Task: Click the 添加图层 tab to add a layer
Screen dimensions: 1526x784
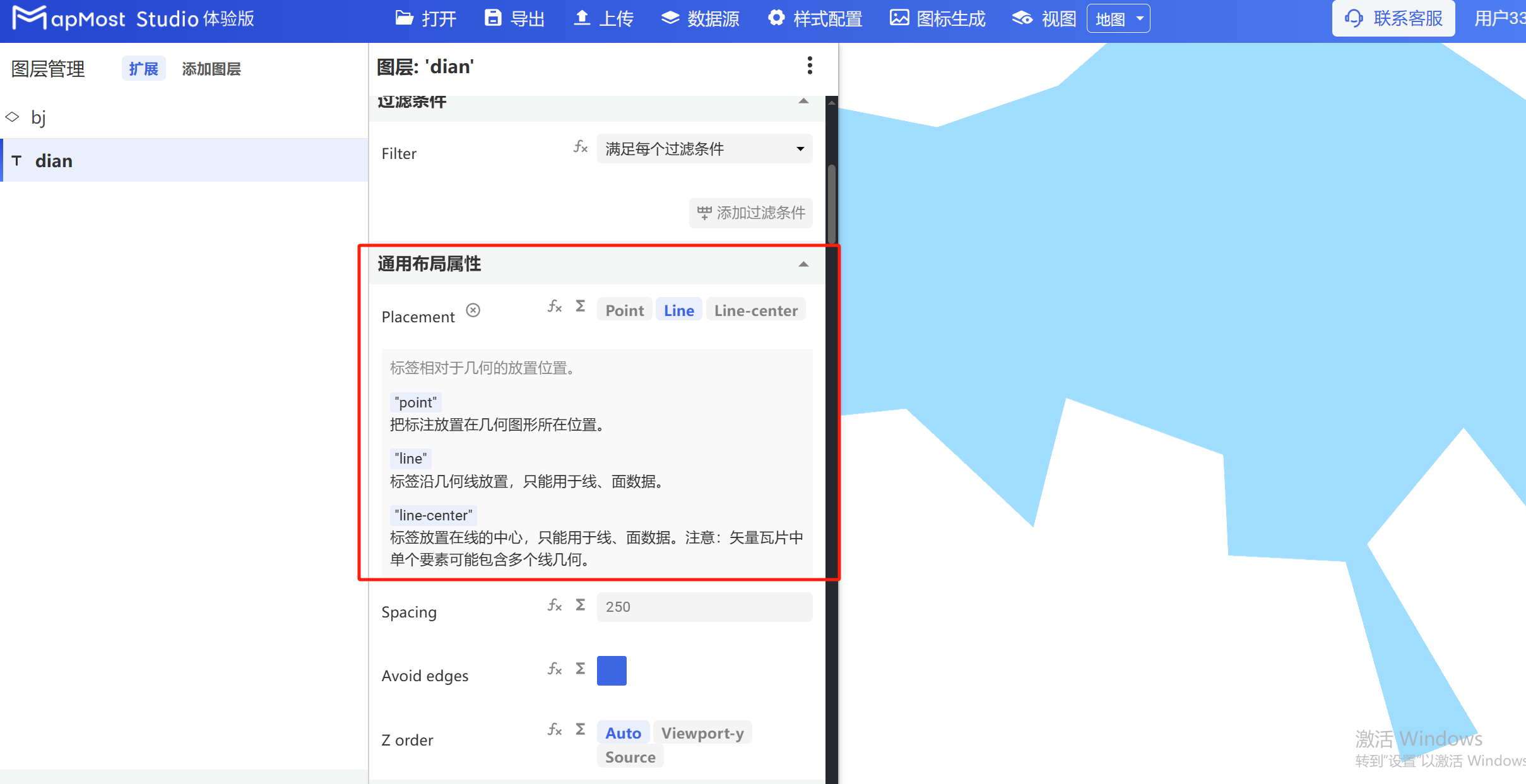Action: [211, 69]
